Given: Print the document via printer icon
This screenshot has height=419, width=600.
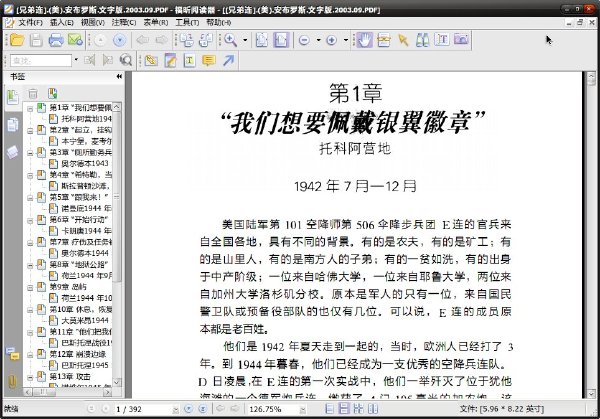Looking at the screenshot, I should (x=56, y=40).
